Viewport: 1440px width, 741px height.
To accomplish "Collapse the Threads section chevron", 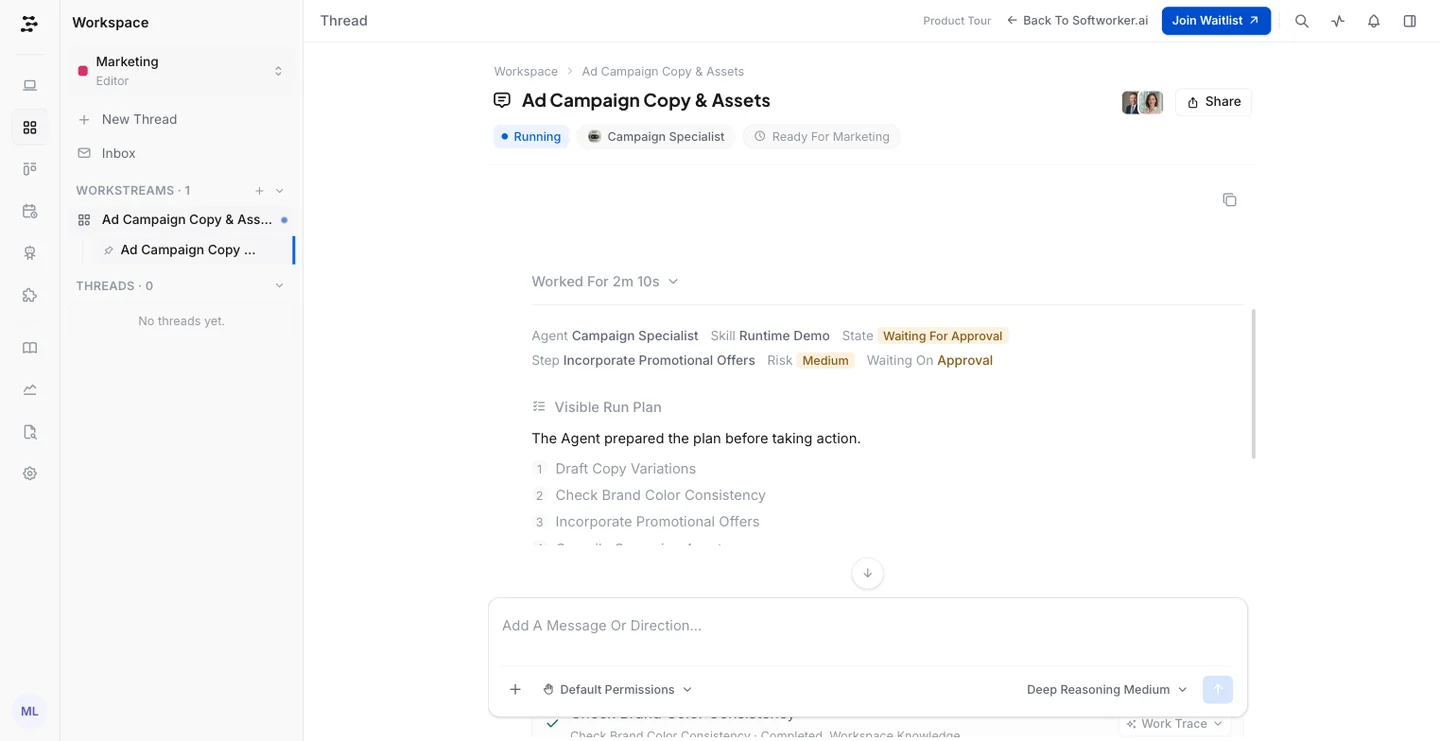I will pyautogui.click(x=279, y=286).
